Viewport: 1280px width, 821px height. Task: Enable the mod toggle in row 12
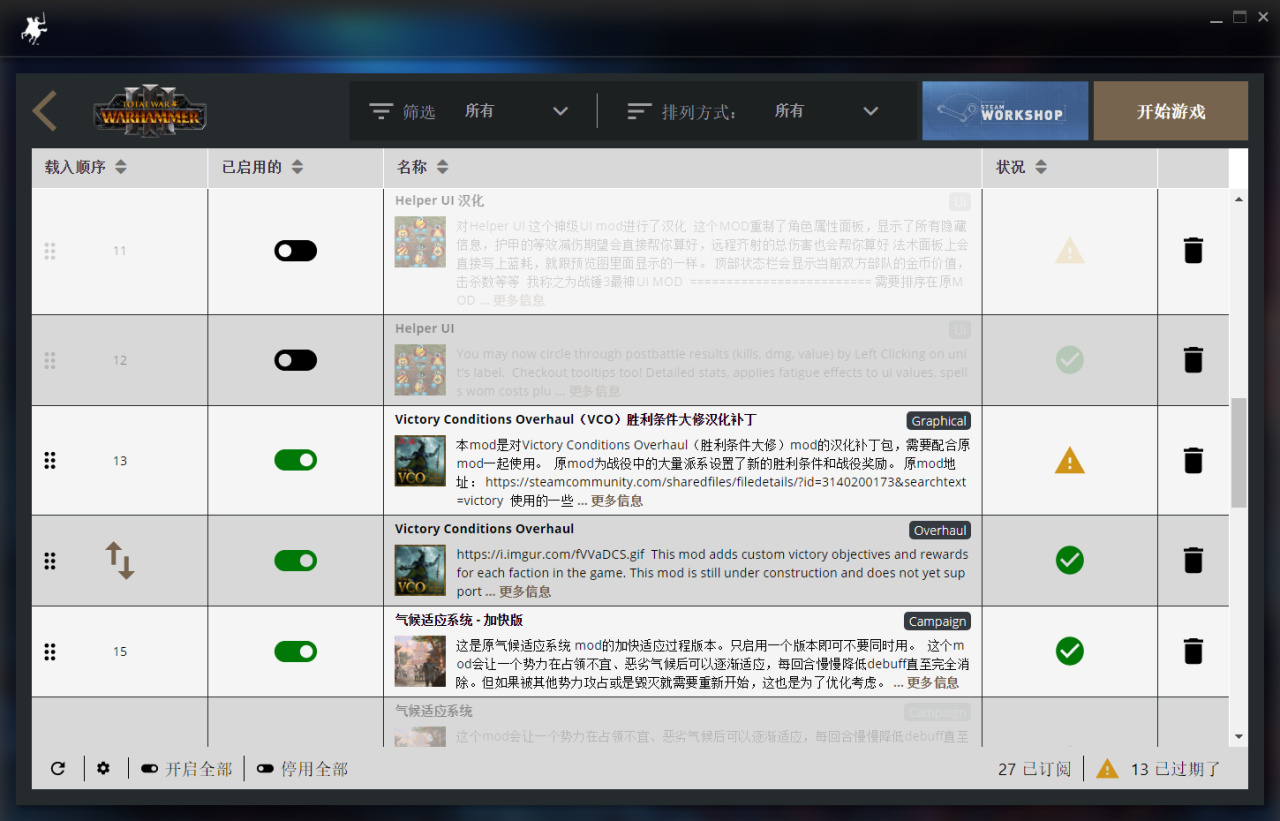pos(295,360)
